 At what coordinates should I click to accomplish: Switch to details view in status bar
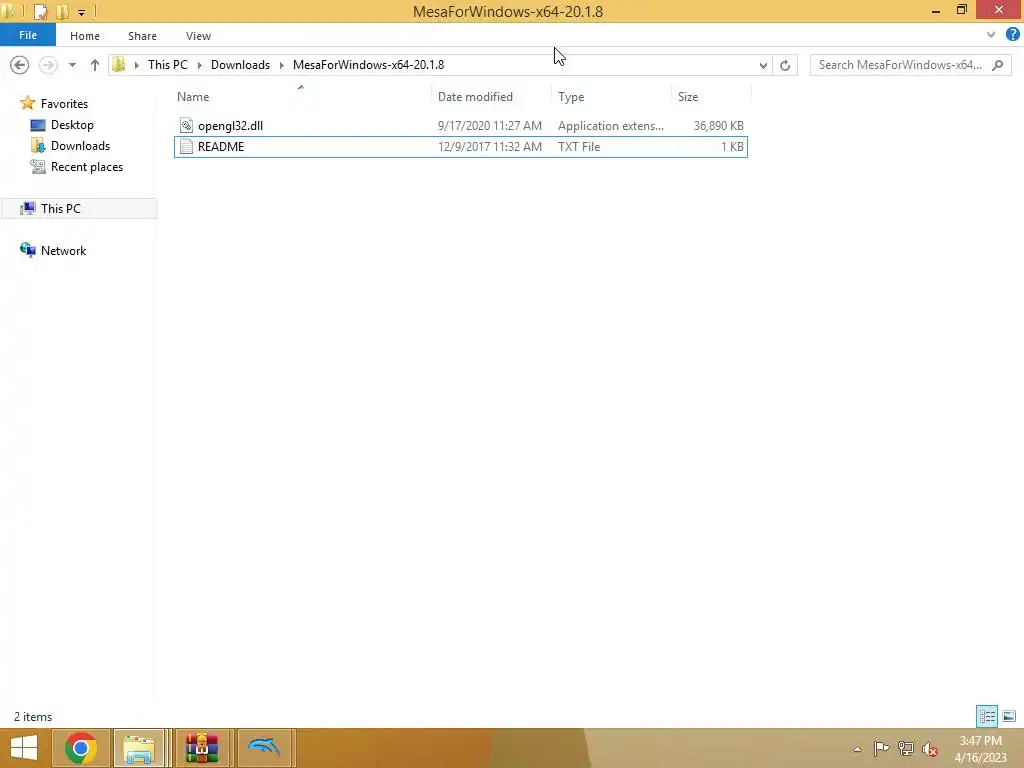(x=987, y=716)
